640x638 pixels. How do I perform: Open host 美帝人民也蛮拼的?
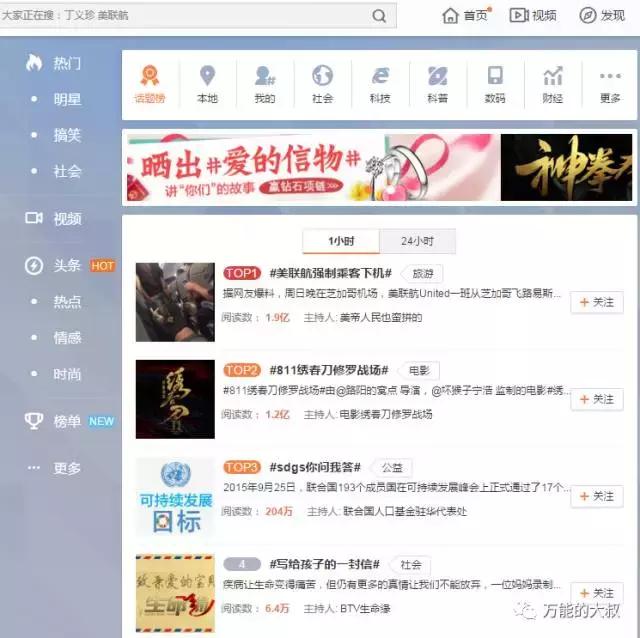coord(380,318)
